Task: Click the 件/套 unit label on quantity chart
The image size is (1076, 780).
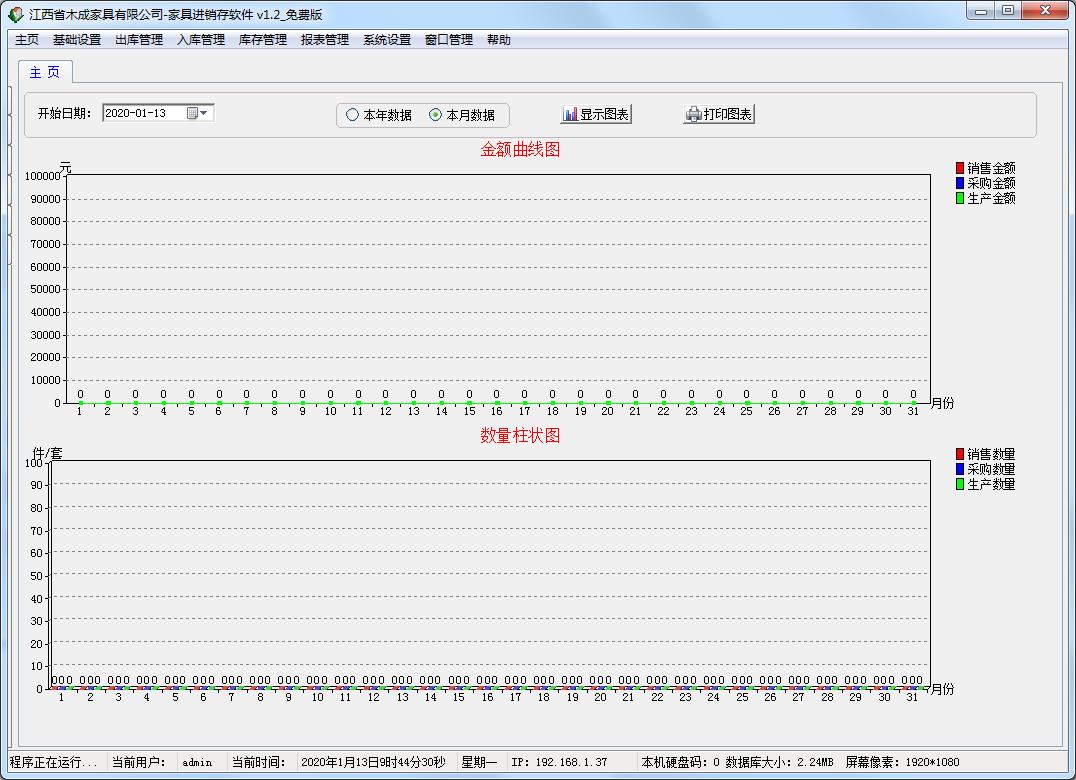Action: point(47,453)
